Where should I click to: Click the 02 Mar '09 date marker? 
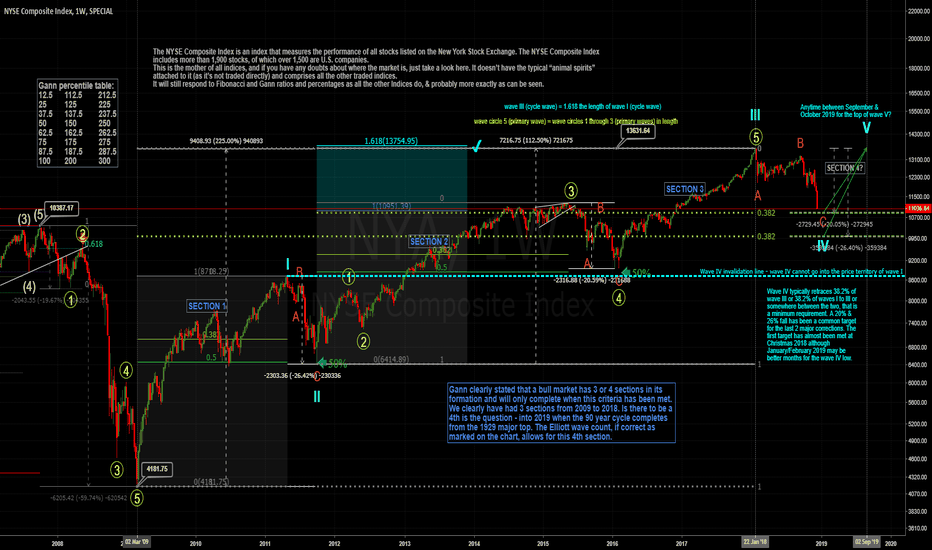137,542
